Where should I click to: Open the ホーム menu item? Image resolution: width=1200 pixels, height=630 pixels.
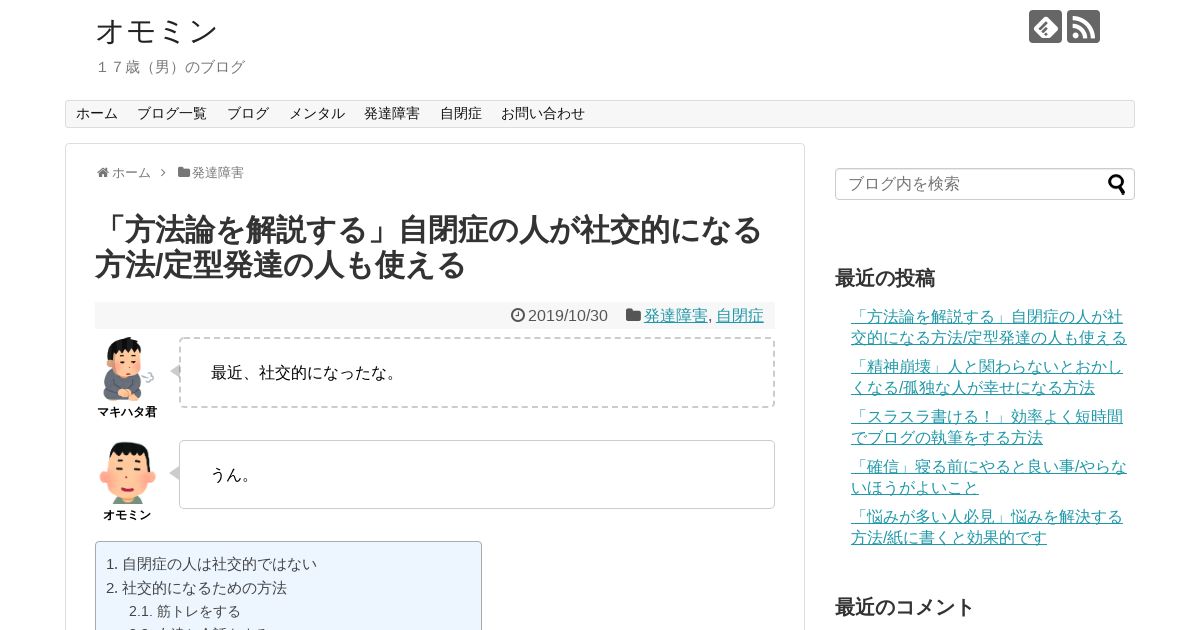click(x=97, y=114)
